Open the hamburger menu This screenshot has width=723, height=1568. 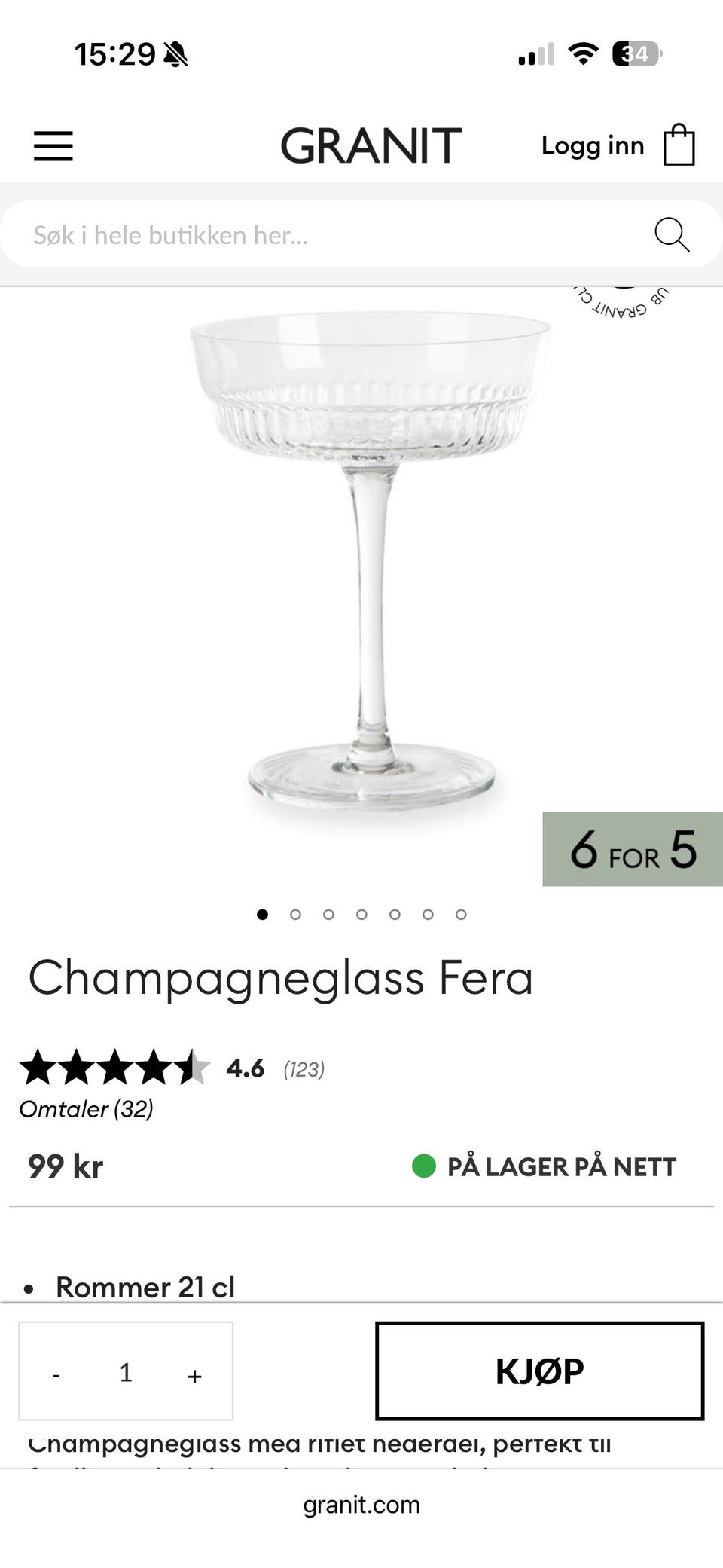click(x=53, y=146)
